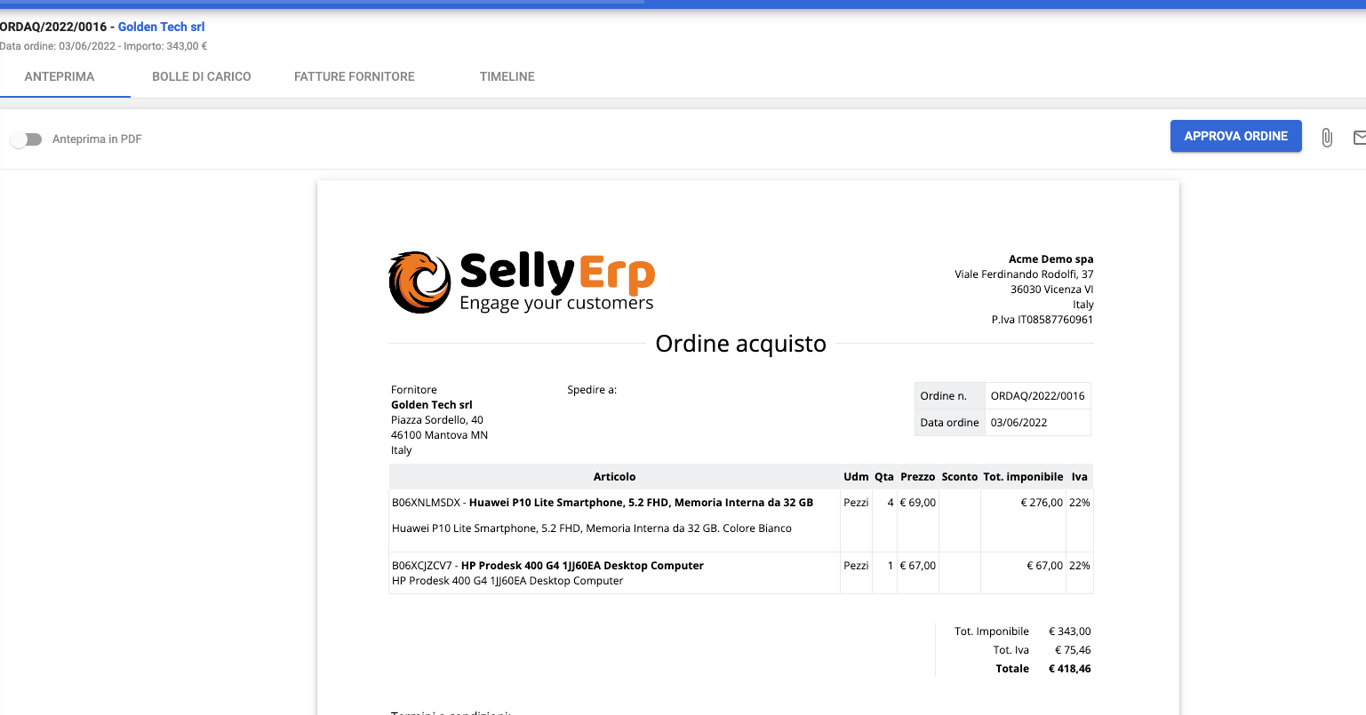Screen dimensions: 1366x715
Task: Toggle the Anteprima in PDF switch
Action: 26,139
